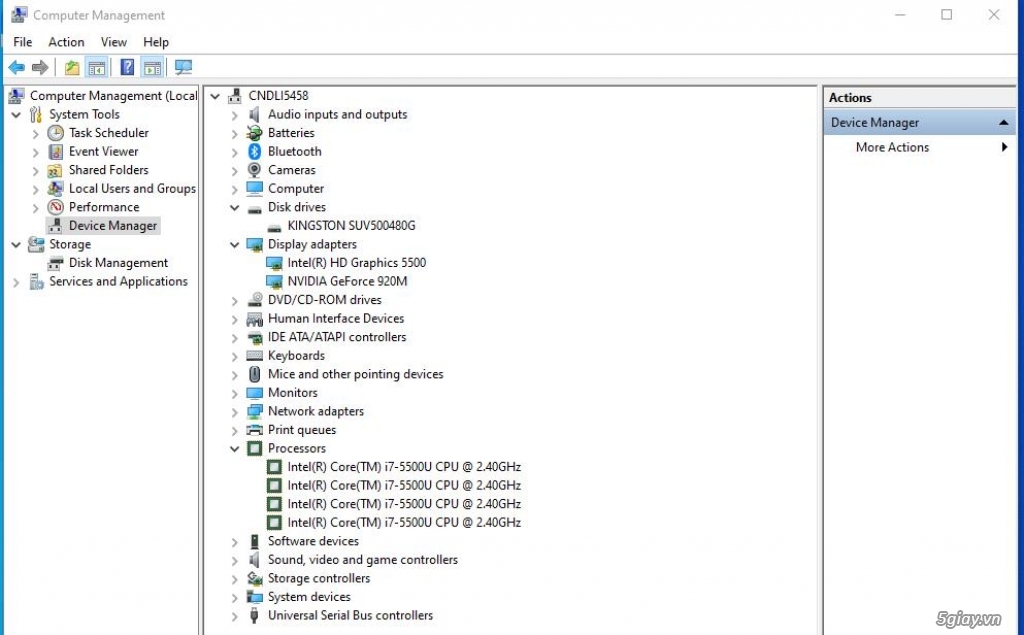
Task: Click the Software devices icon
Action: [x=255, y=542]
